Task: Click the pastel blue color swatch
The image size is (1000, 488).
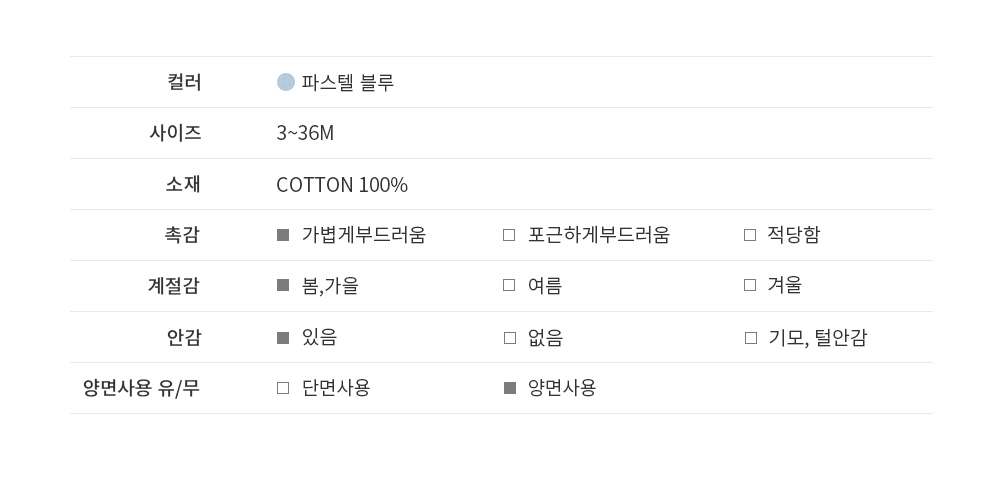Action: tap(286, 82)
